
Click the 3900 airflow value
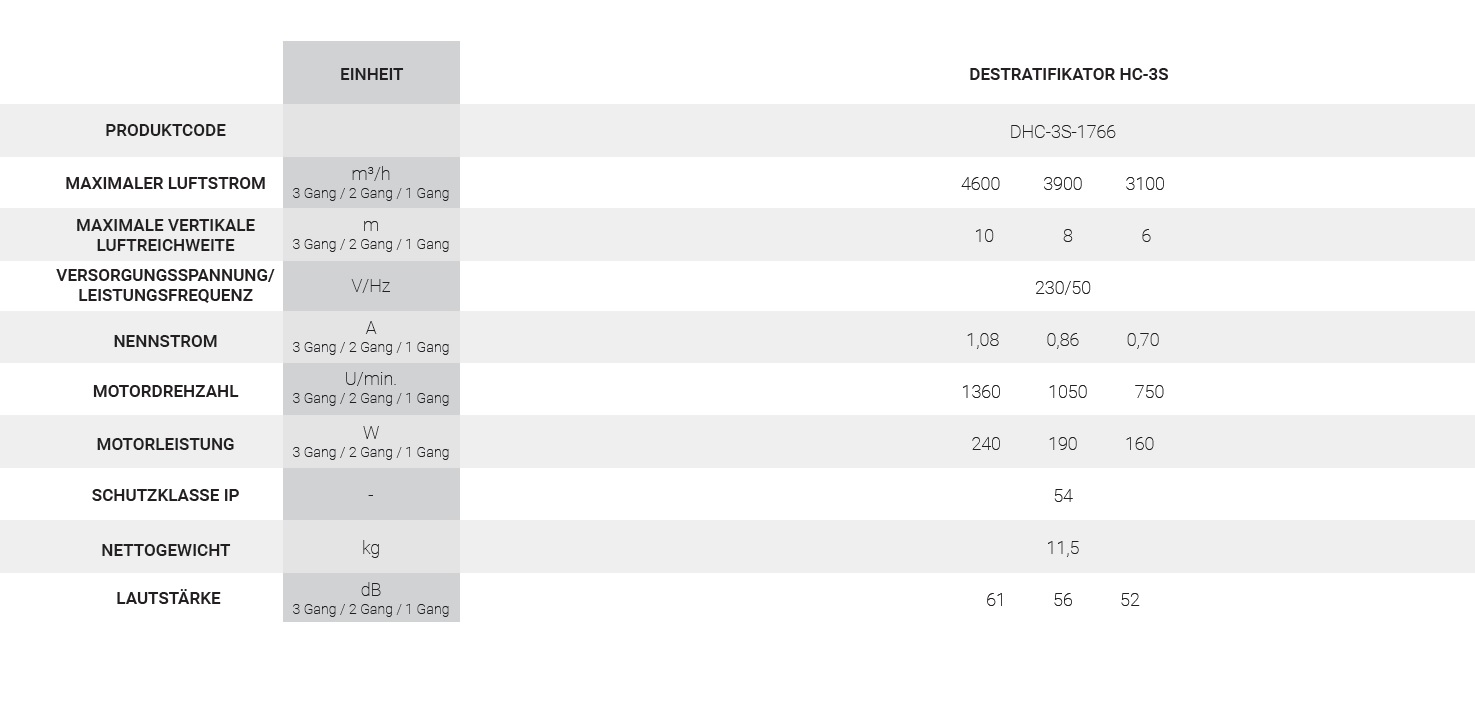coord(1062,184)
